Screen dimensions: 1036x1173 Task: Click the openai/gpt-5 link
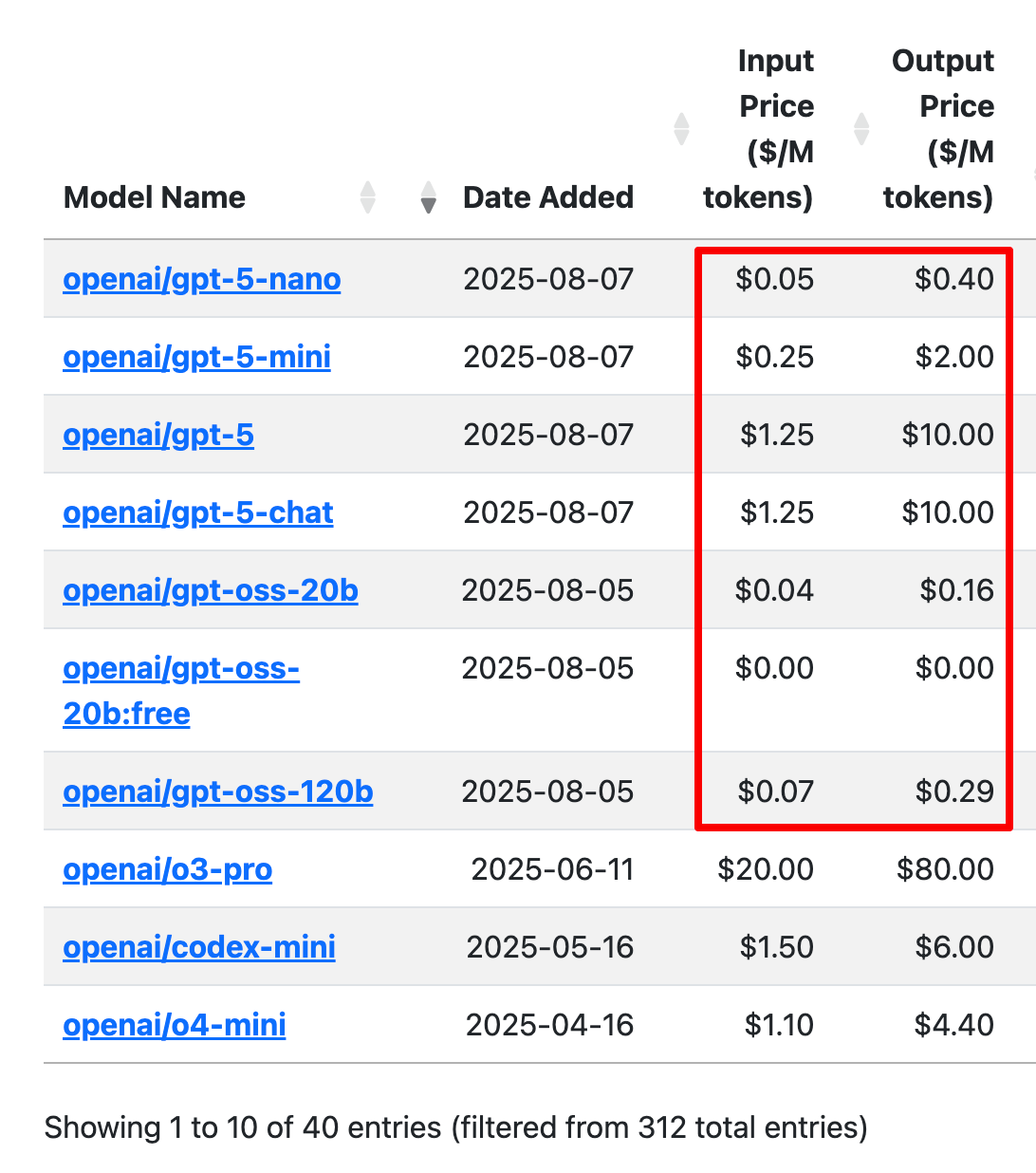tap(158, 435)
